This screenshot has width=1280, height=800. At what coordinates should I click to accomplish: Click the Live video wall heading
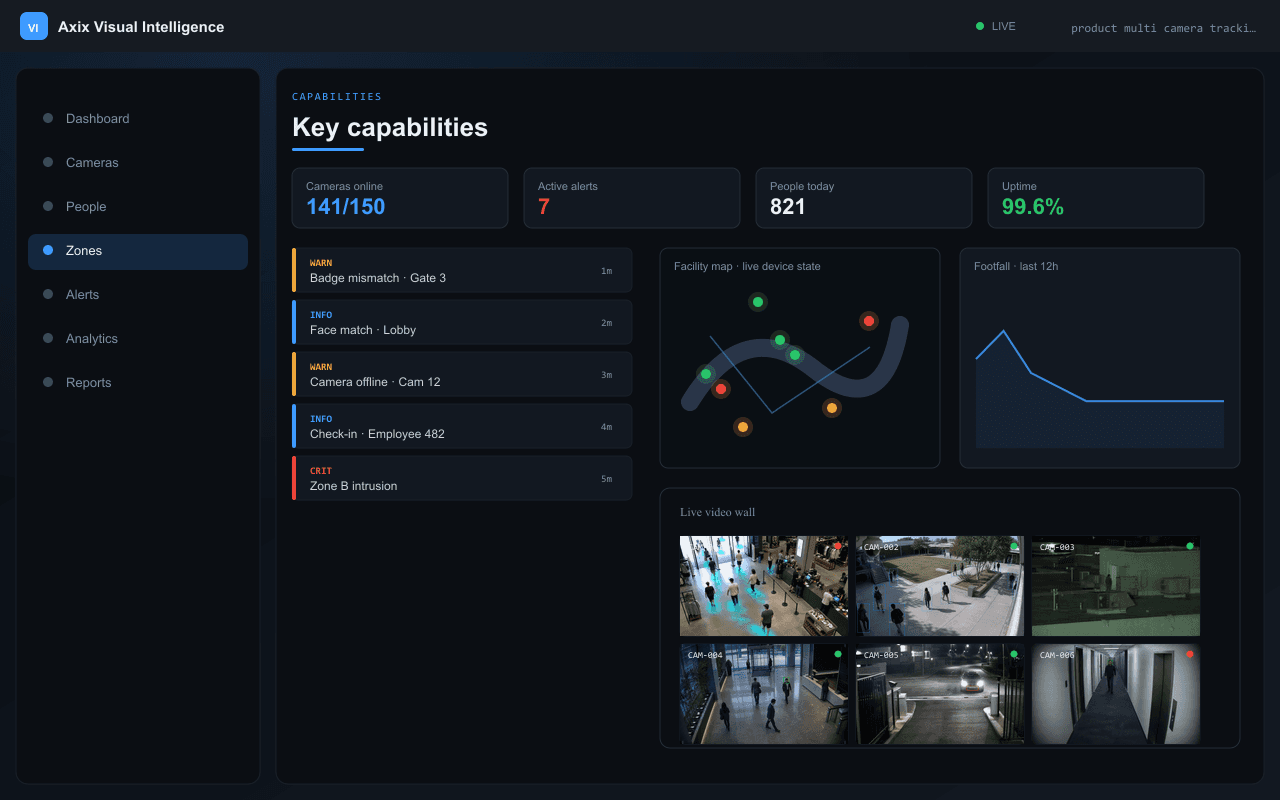point(718,512)
